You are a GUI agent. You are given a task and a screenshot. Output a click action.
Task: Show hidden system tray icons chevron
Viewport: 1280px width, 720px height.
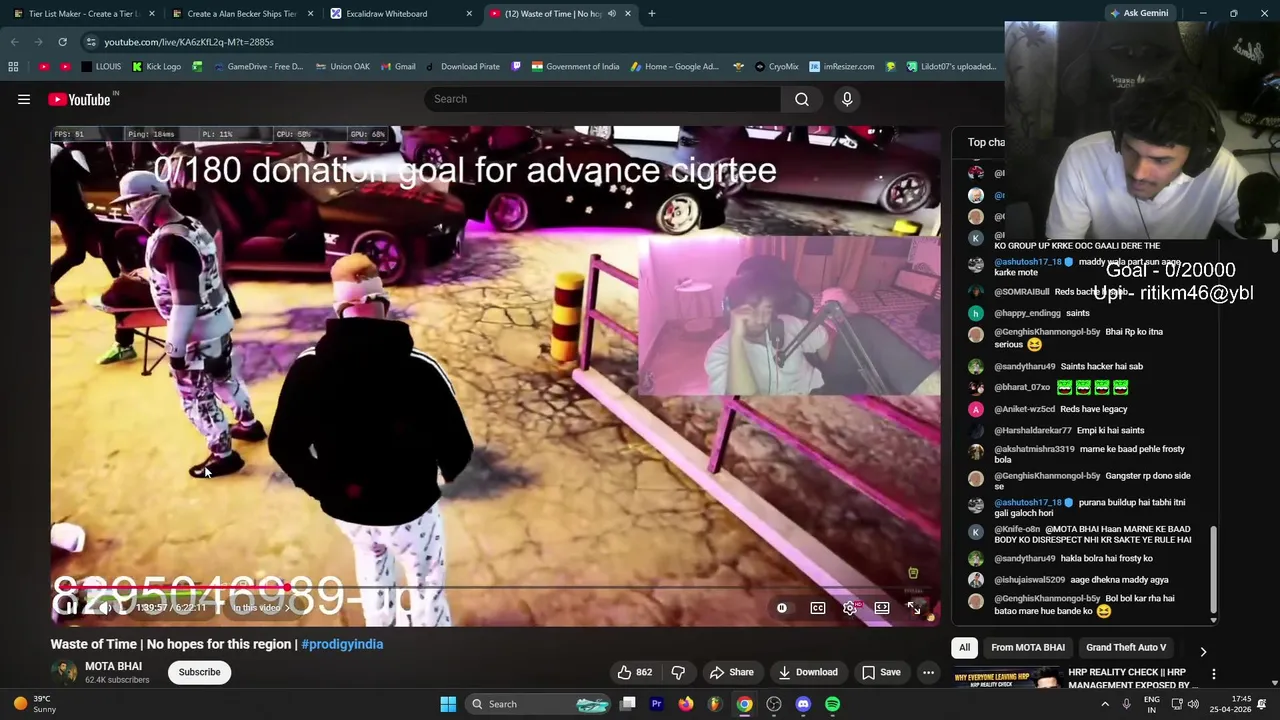tap(1105, 704)
